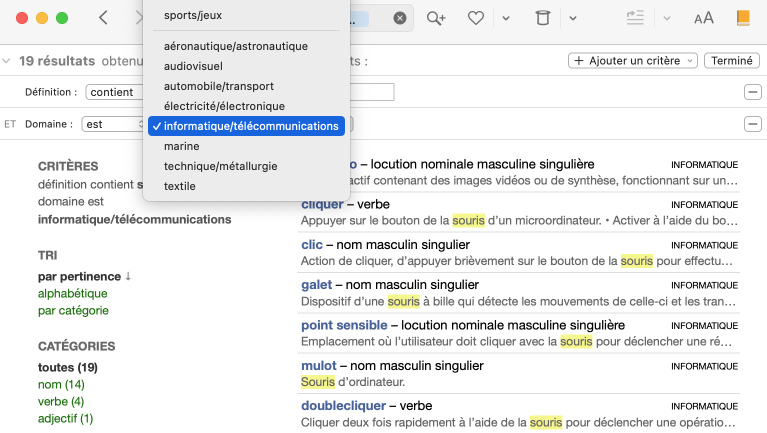767x433 pixels.
Task: Remove the Définition criterion with minus button
Action: (751, 92)
